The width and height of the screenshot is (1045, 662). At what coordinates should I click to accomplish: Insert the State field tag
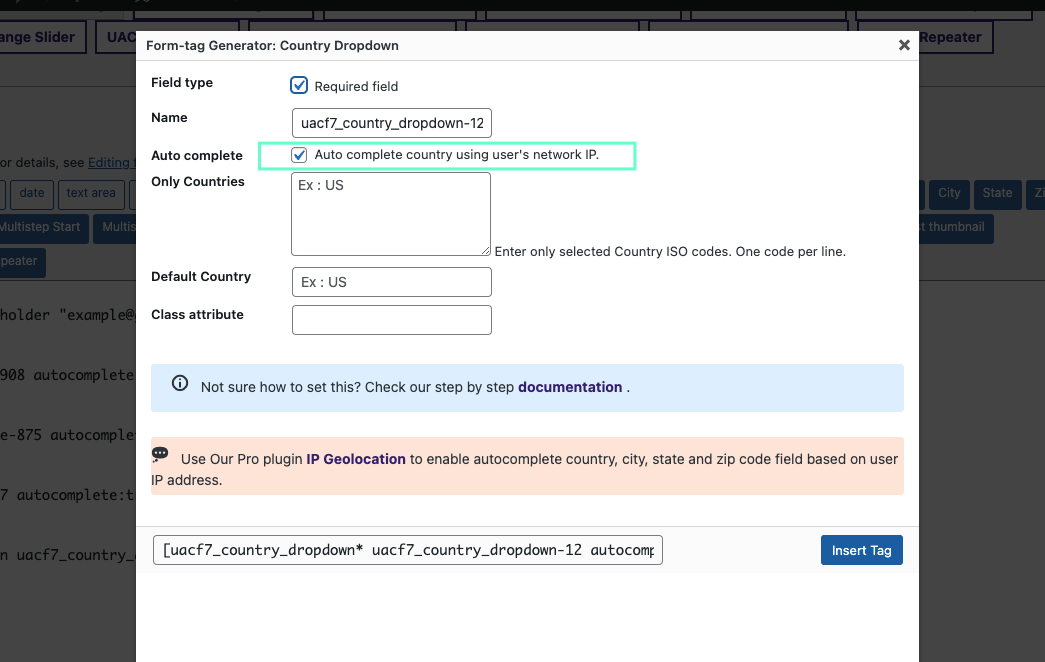[997, 194]
